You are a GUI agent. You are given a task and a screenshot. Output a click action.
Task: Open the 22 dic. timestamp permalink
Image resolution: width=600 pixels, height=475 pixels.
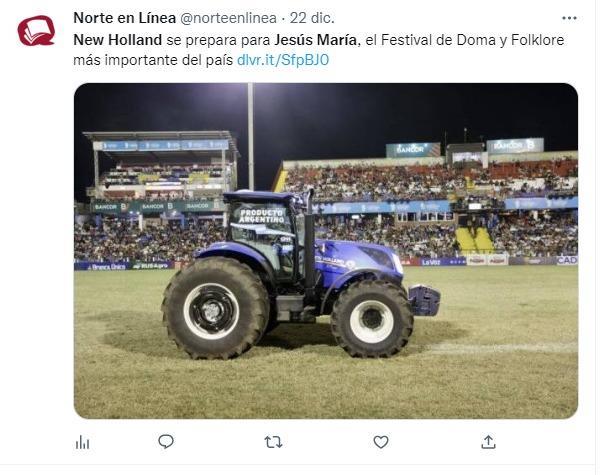coord(312,18)
